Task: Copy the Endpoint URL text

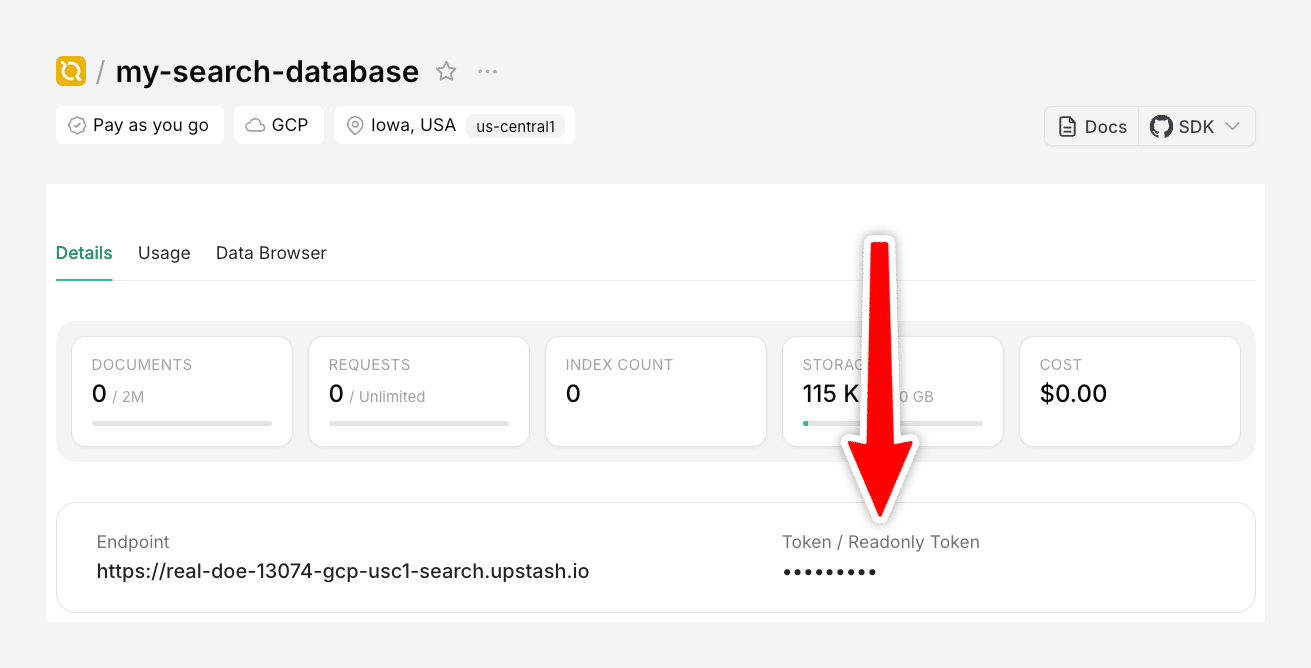Action: [x=343, y=572]
